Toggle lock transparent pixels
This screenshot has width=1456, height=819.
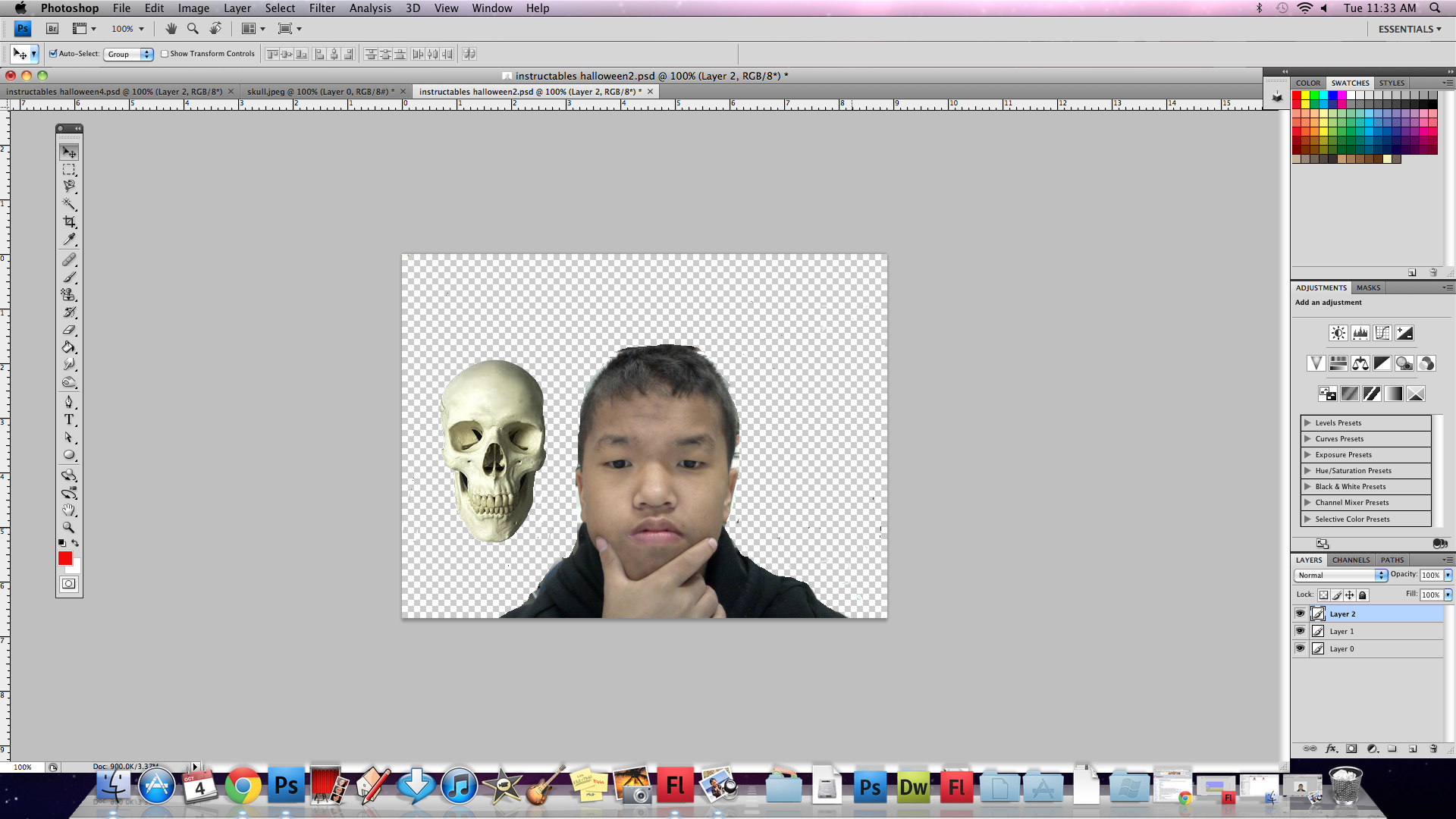(1323, 595)
